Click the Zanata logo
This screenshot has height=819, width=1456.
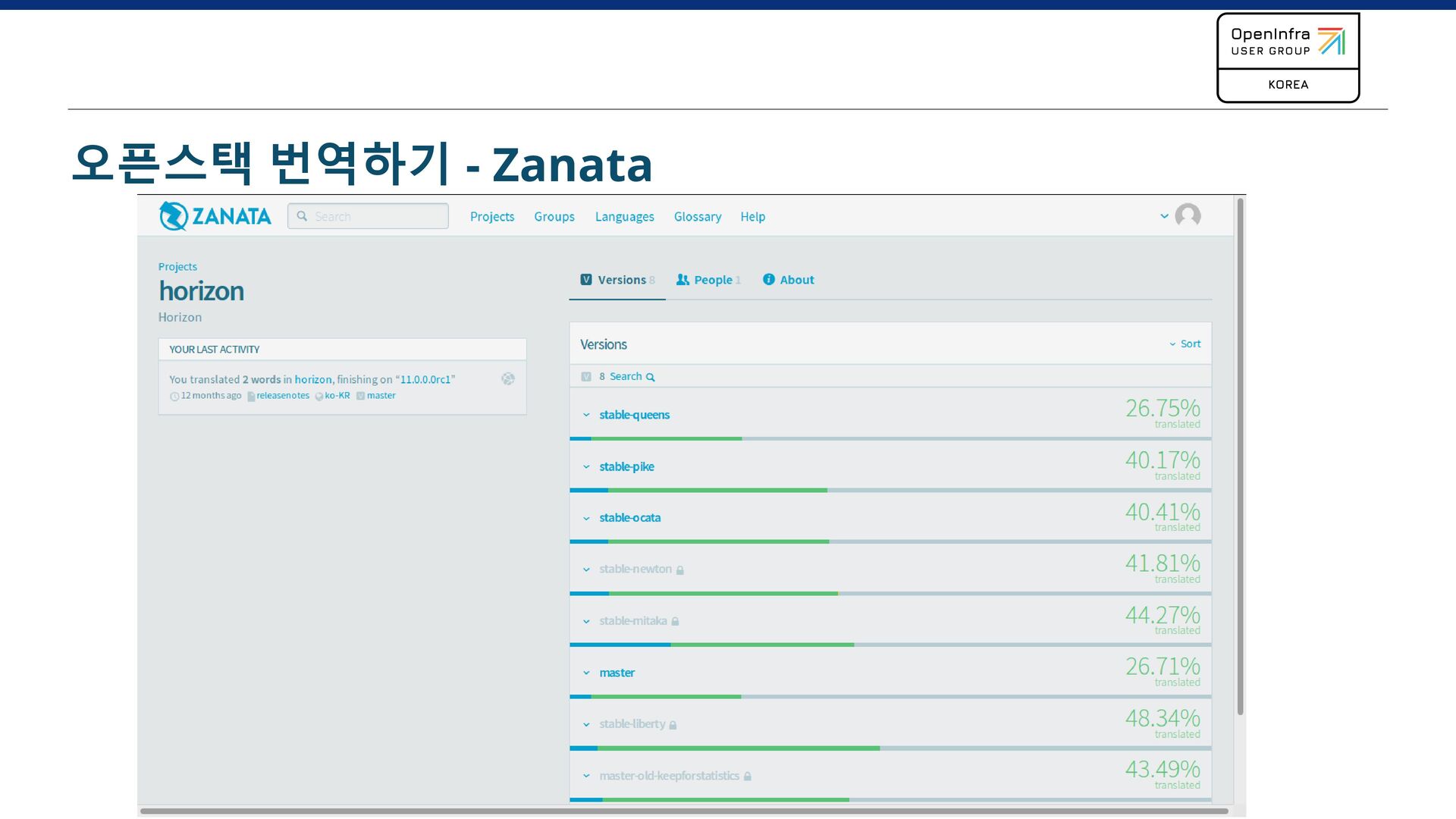pos(215,216)
